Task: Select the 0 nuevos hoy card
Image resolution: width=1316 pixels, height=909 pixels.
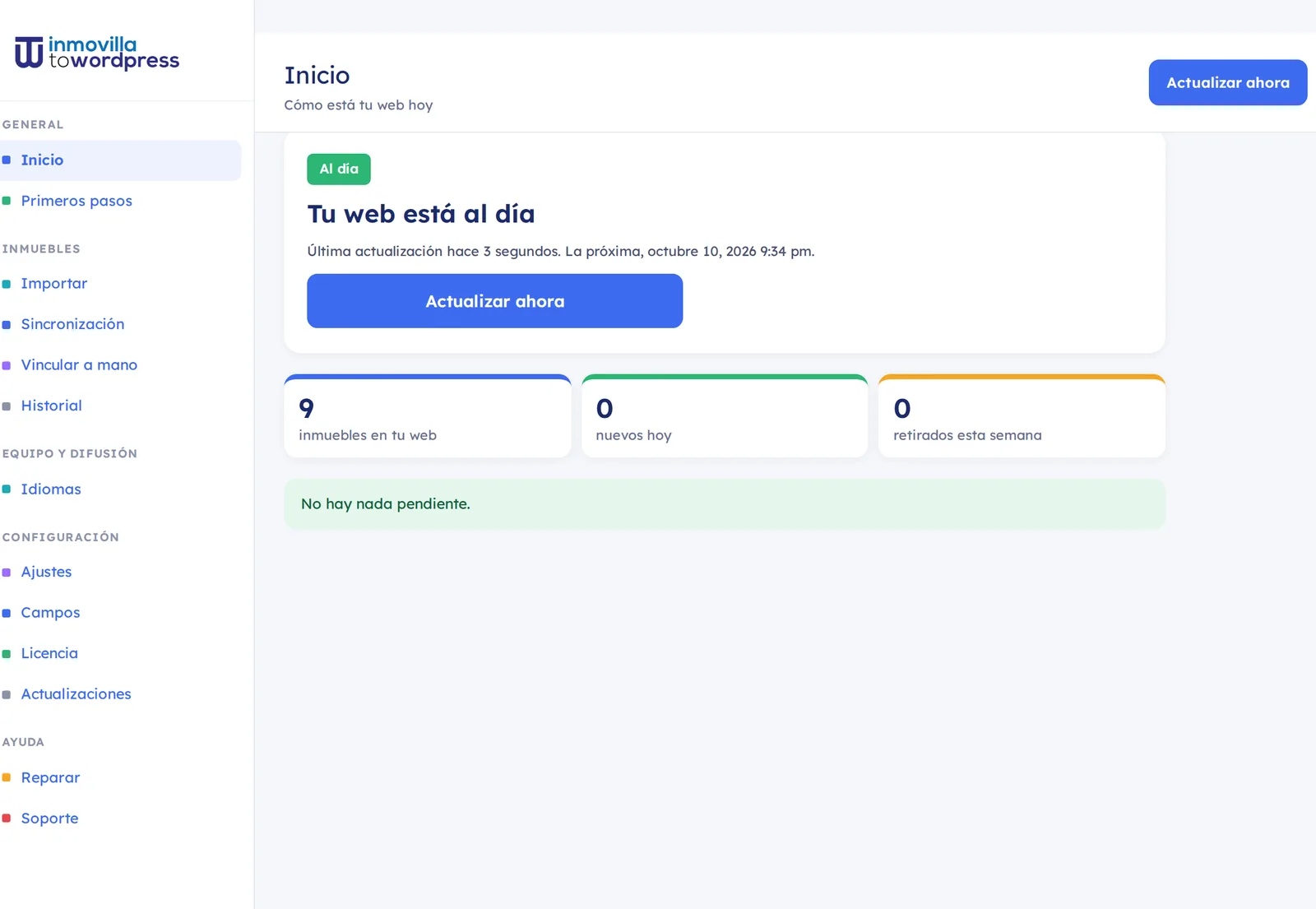Action: click(725, 416)
